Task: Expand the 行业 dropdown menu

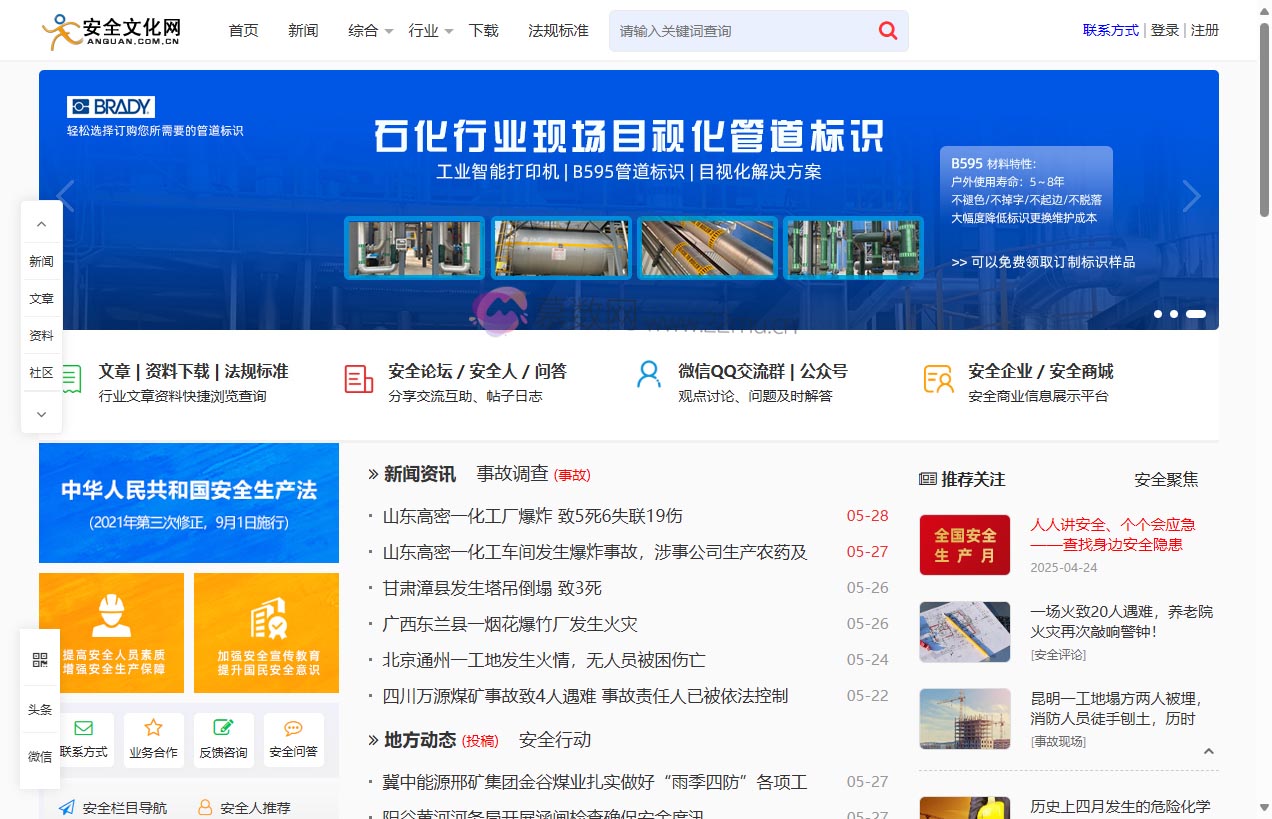Action: [x=424, y=30]
